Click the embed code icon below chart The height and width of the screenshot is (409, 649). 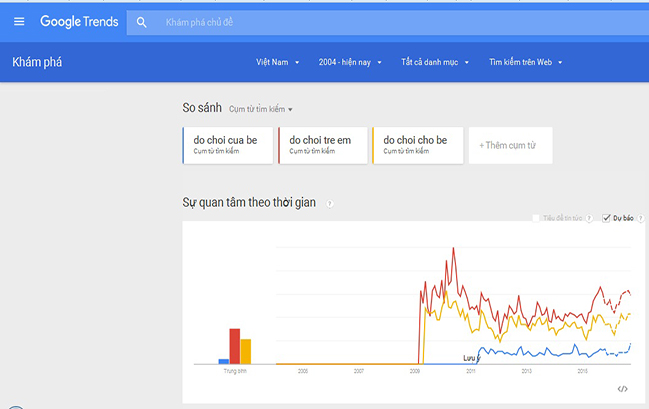pos(622,389)
